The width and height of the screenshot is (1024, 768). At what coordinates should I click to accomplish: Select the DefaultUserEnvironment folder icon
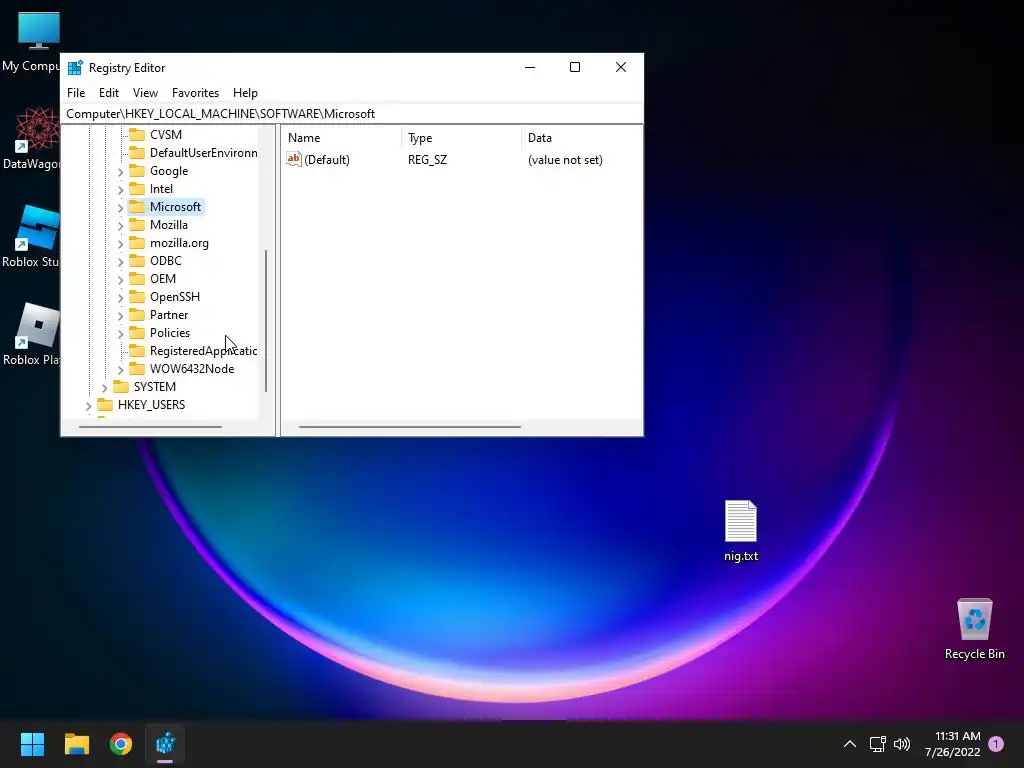click(x=136, y=153)
